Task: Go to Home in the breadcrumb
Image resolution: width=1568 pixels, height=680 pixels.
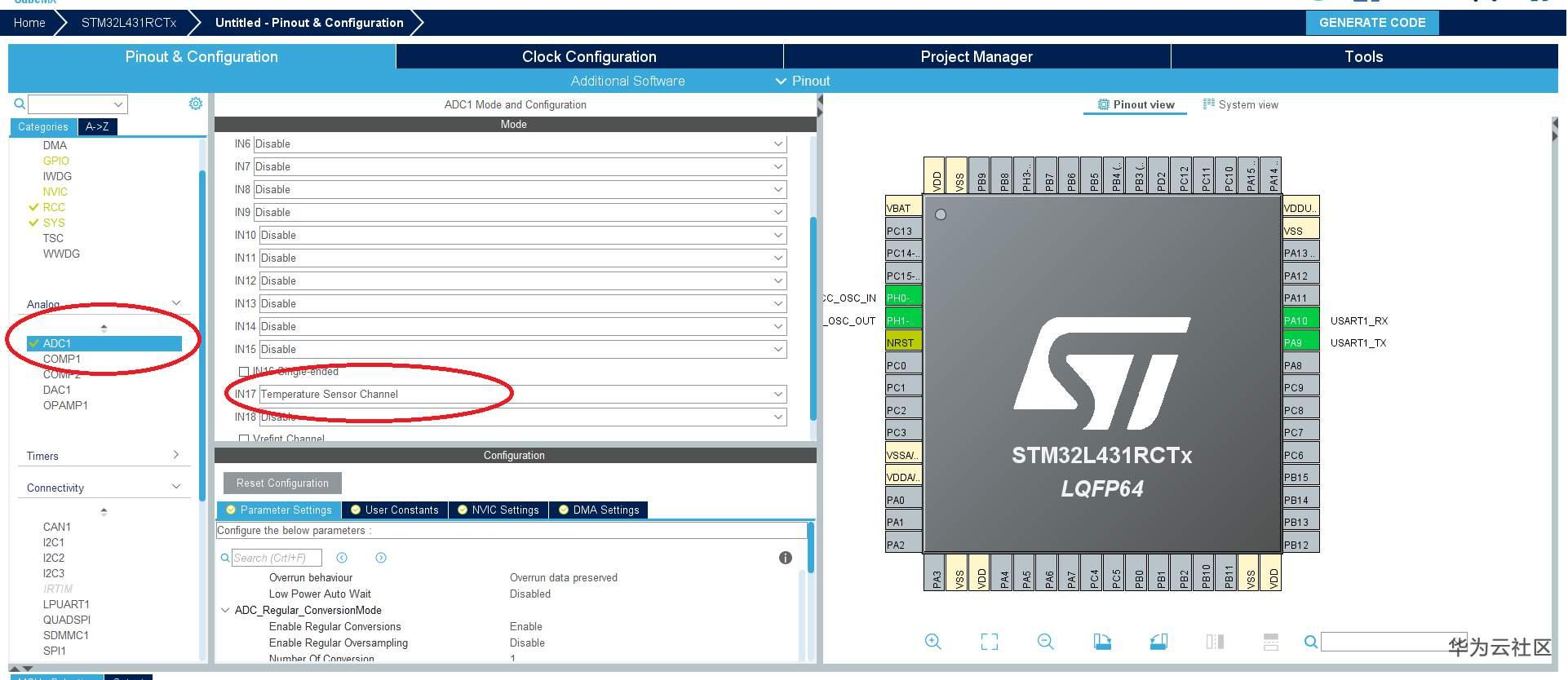Action: 29,23
